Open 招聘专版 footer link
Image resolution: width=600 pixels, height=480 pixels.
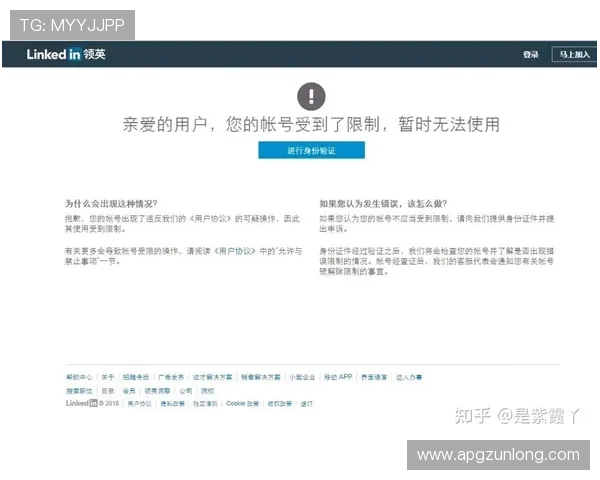[136, 377]
